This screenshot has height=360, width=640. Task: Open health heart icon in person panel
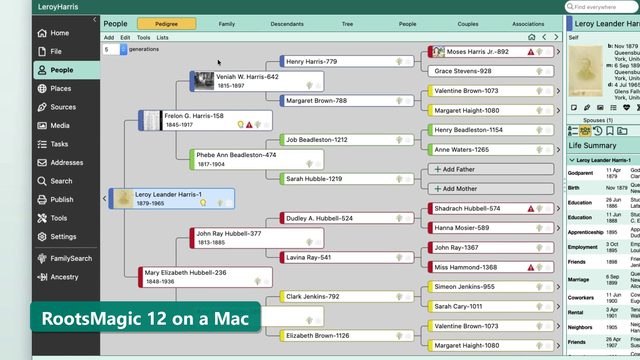tap(627, 108)
